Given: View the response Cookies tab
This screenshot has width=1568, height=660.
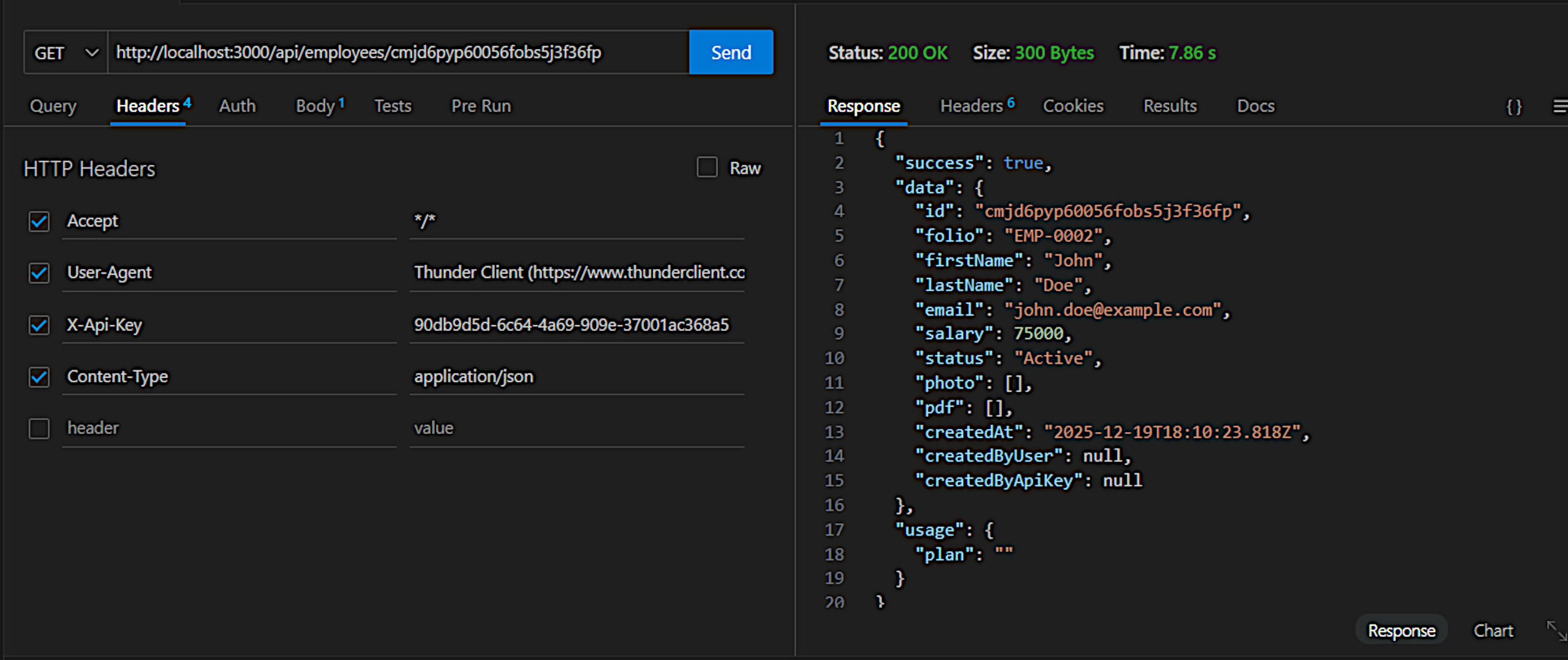Looking at the screenshot, I should [1073, 106].
